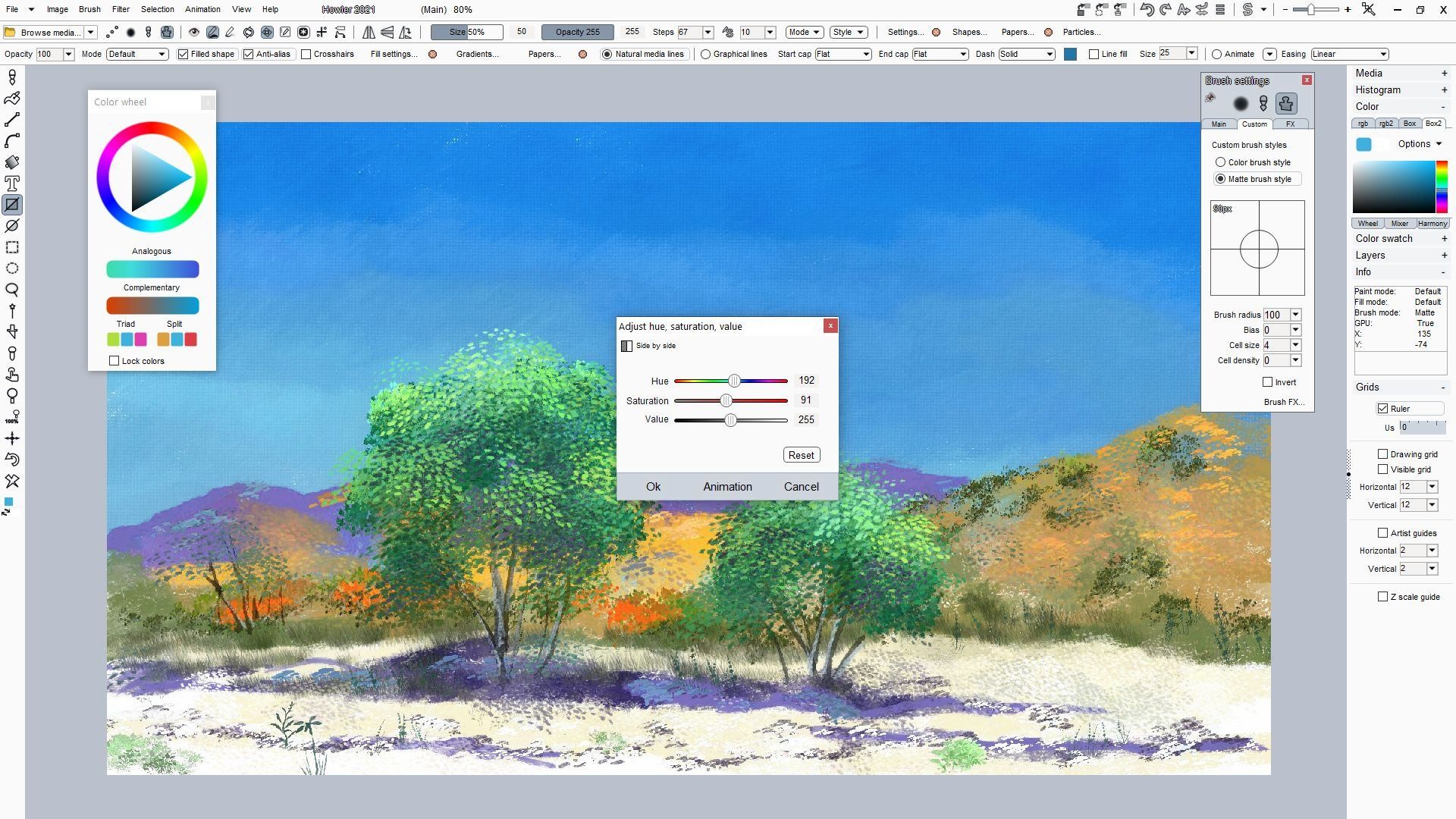Open the Magnifier tool
The height and width of the screenshot is (819, 1456).
tap(12, 290)
